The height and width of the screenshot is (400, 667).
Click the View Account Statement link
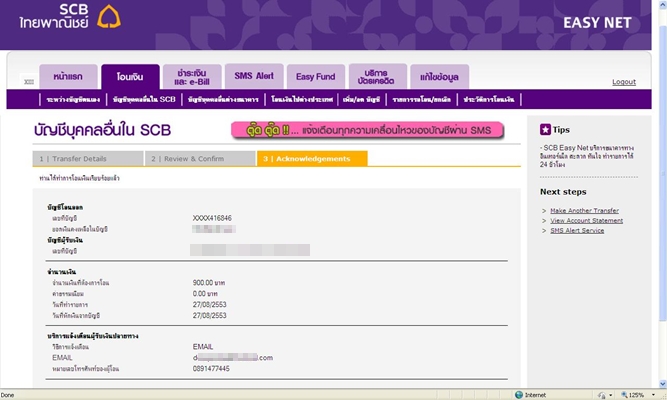(x=587, y=220)
